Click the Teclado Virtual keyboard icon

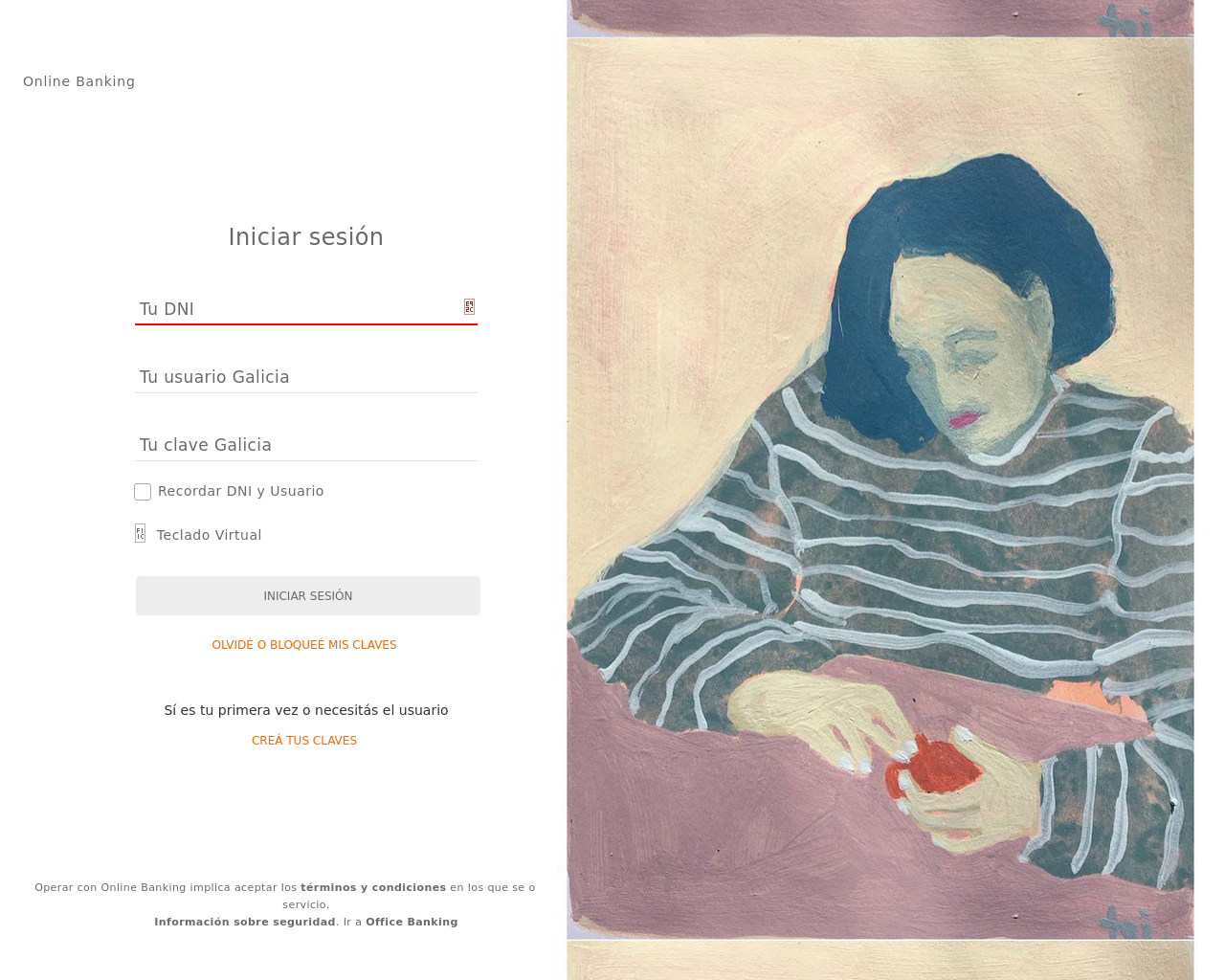click(141, 533)
